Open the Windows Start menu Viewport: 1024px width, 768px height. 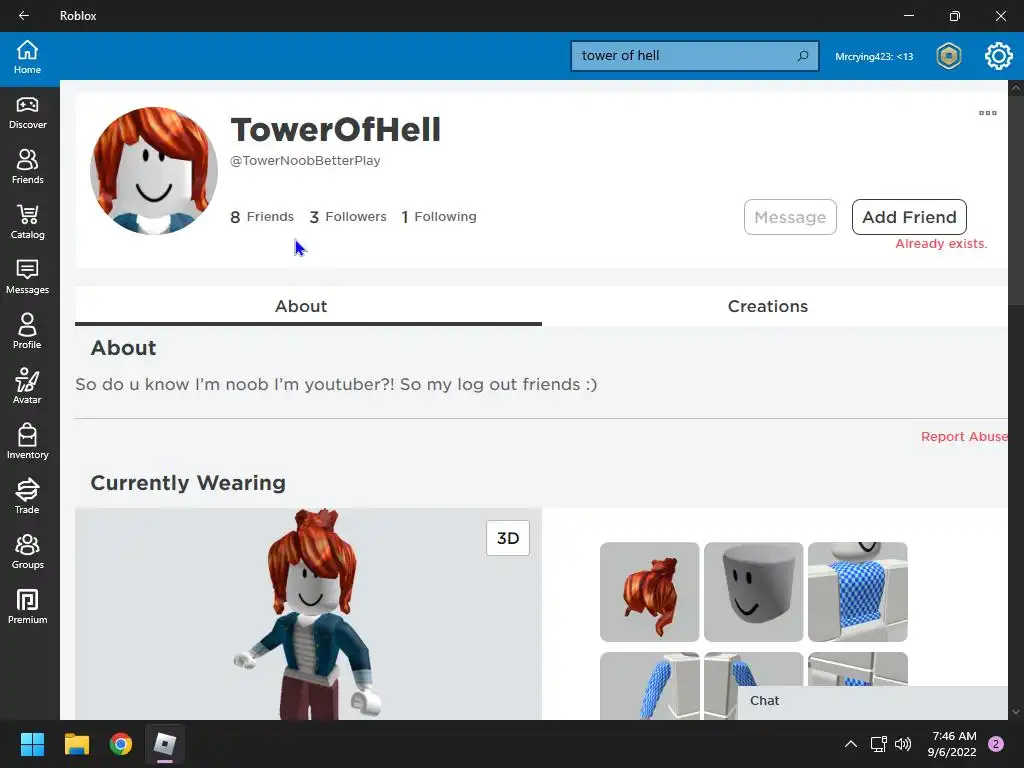point(32,744)
